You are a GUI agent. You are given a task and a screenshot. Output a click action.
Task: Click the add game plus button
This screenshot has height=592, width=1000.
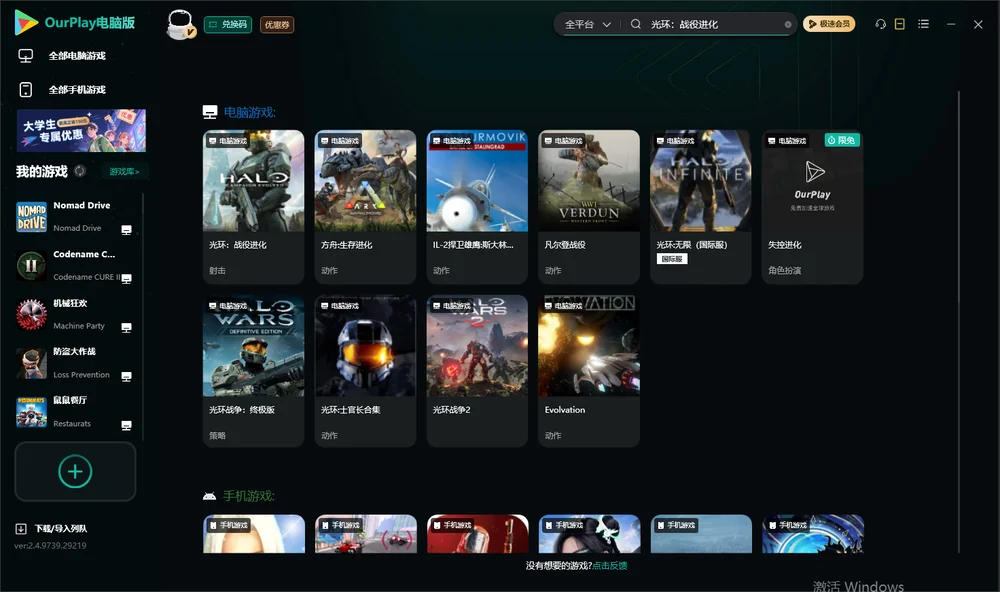click(75, 471)
